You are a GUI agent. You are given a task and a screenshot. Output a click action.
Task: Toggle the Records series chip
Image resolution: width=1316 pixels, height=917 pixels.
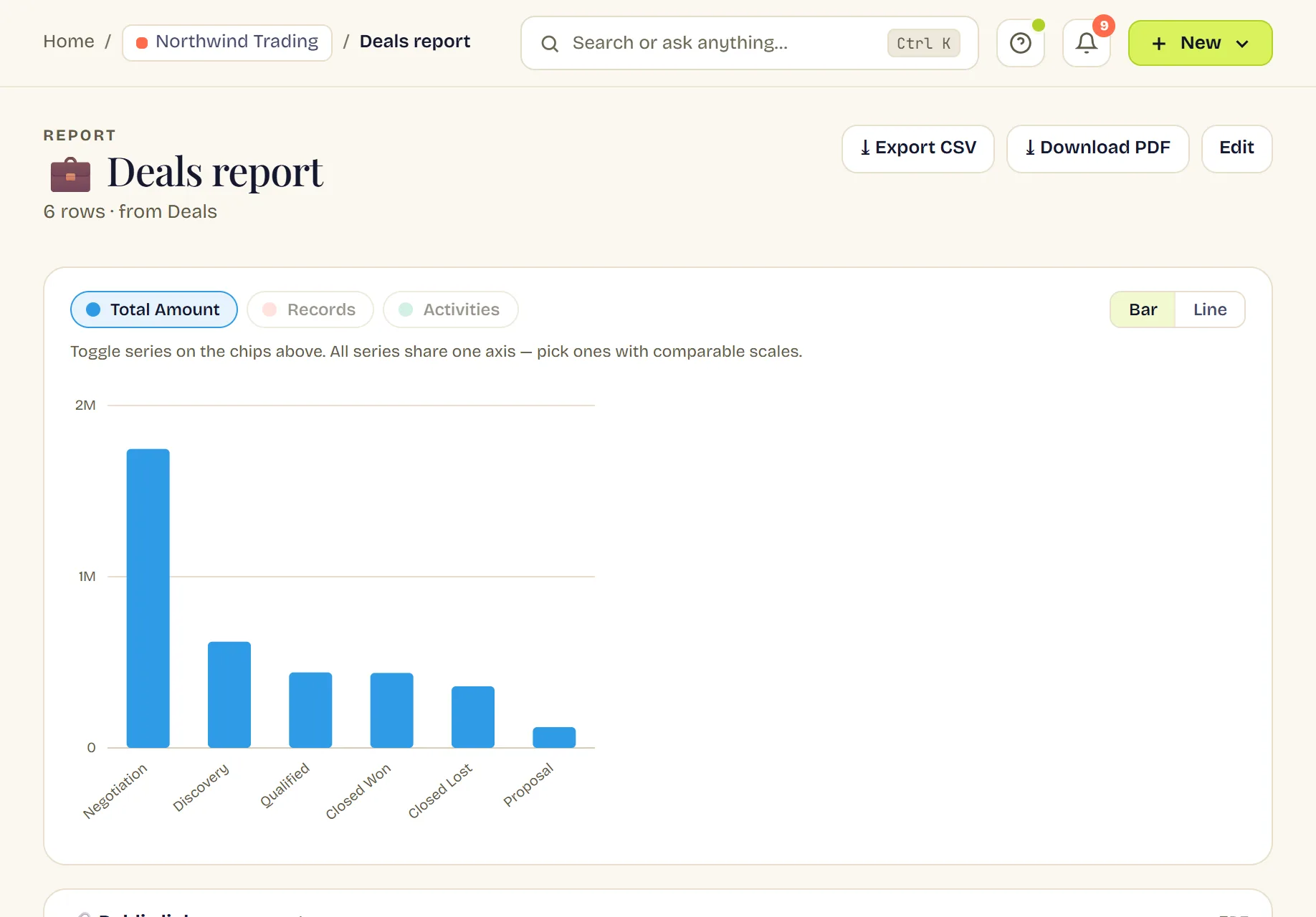310,309
